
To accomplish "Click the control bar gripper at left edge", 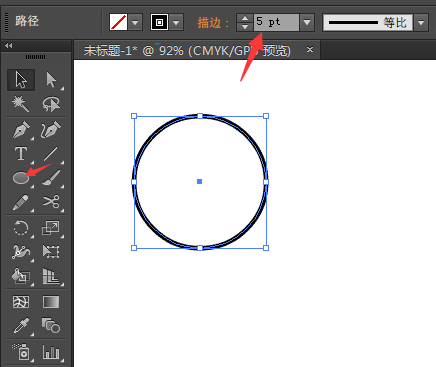I will pyautogui.click(x=6, y=23).
